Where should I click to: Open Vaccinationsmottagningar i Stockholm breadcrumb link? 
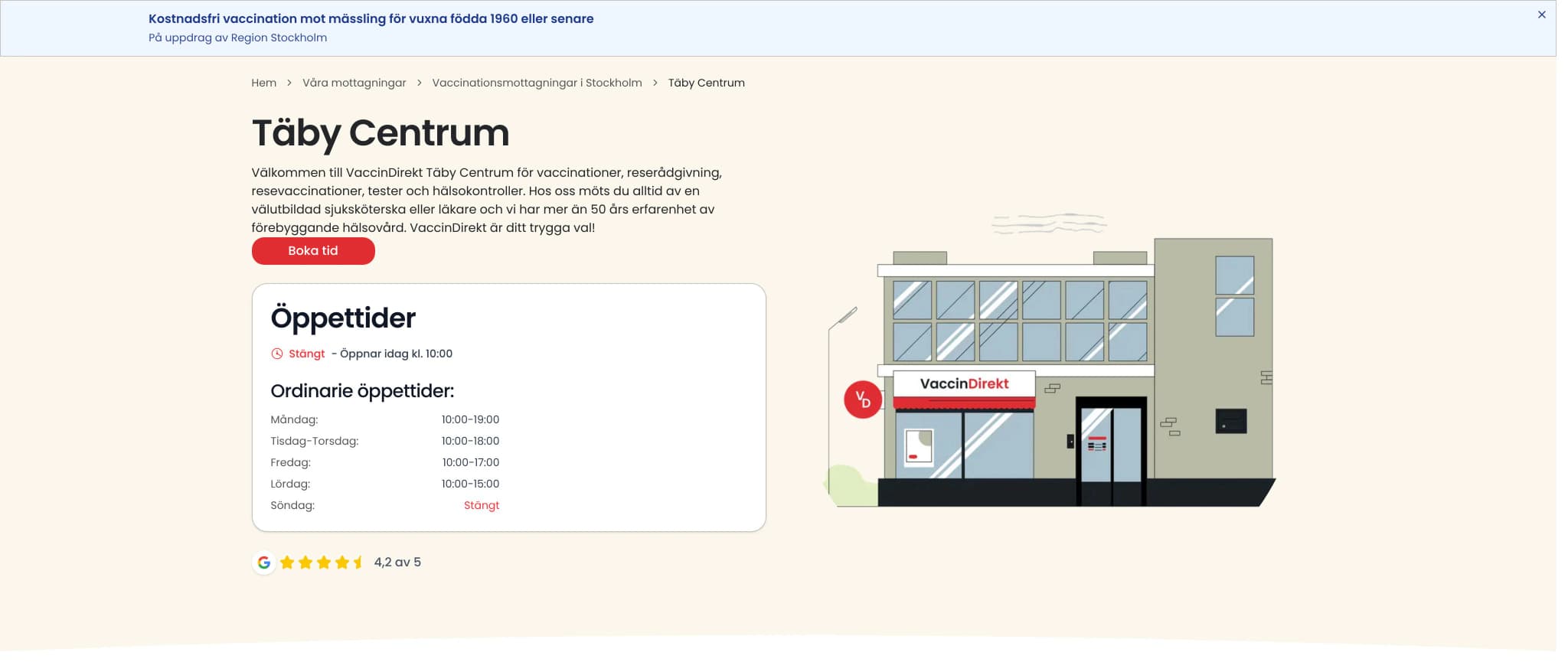537,83
